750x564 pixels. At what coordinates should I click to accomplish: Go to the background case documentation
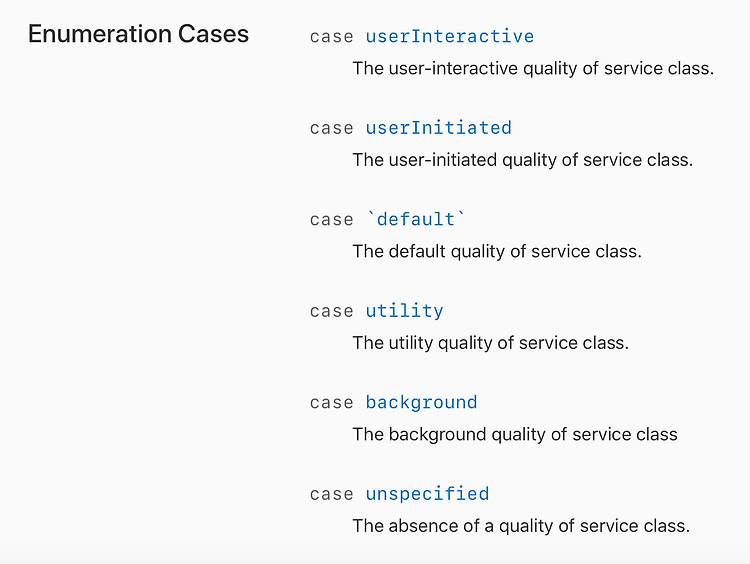tap(421, 402)
